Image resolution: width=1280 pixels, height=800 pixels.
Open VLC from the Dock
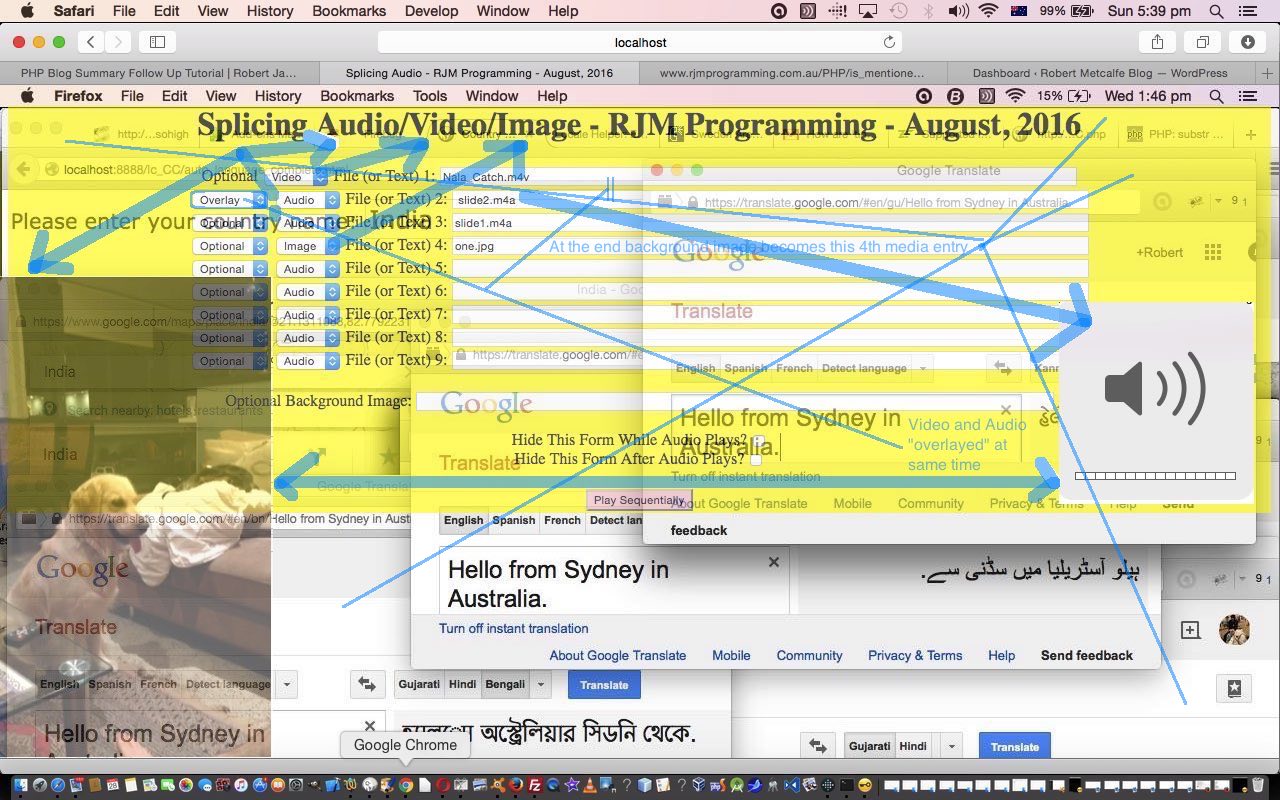590,786
